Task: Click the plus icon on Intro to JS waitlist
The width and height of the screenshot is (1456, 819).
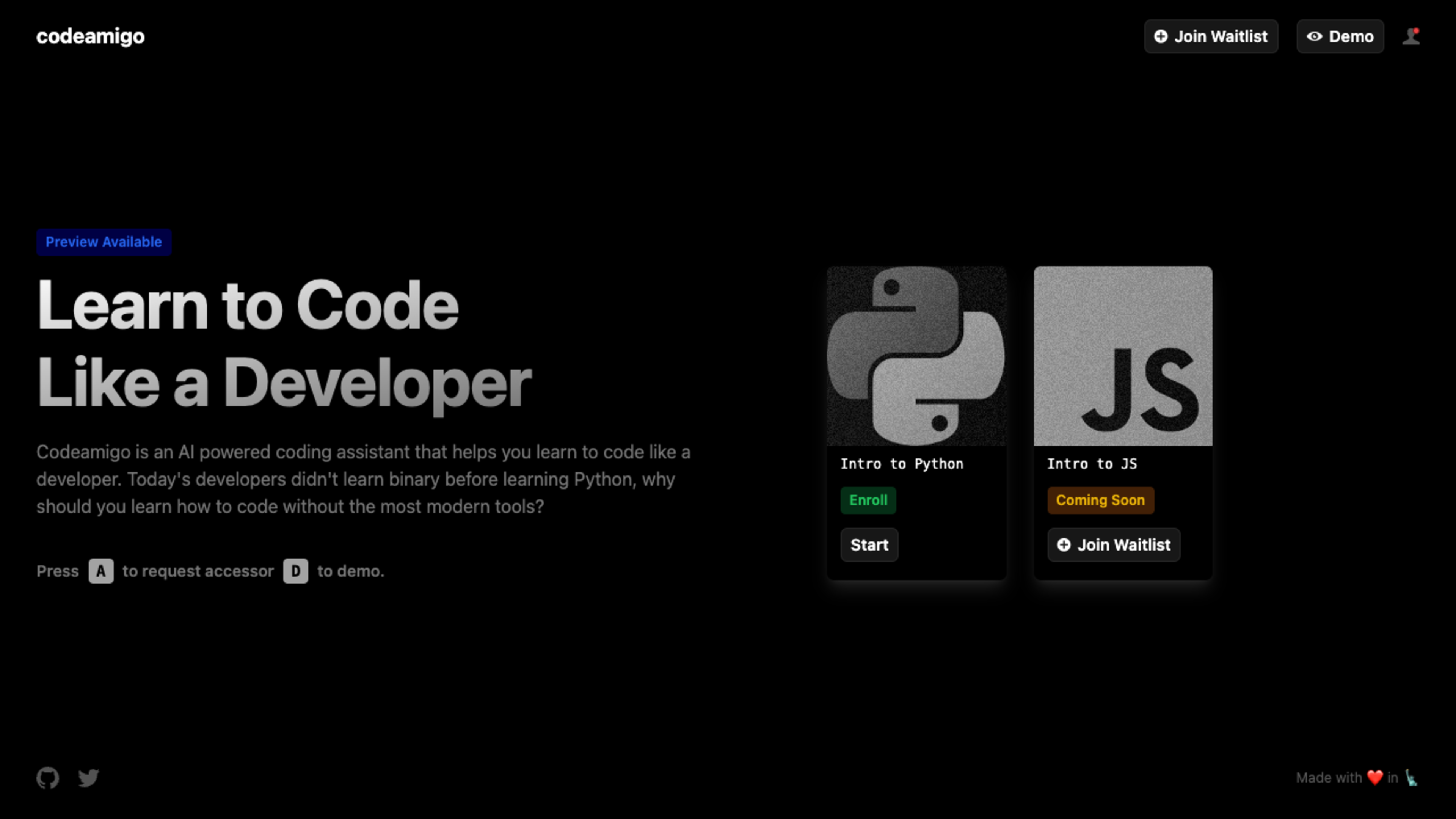Action: [1064, 545]
